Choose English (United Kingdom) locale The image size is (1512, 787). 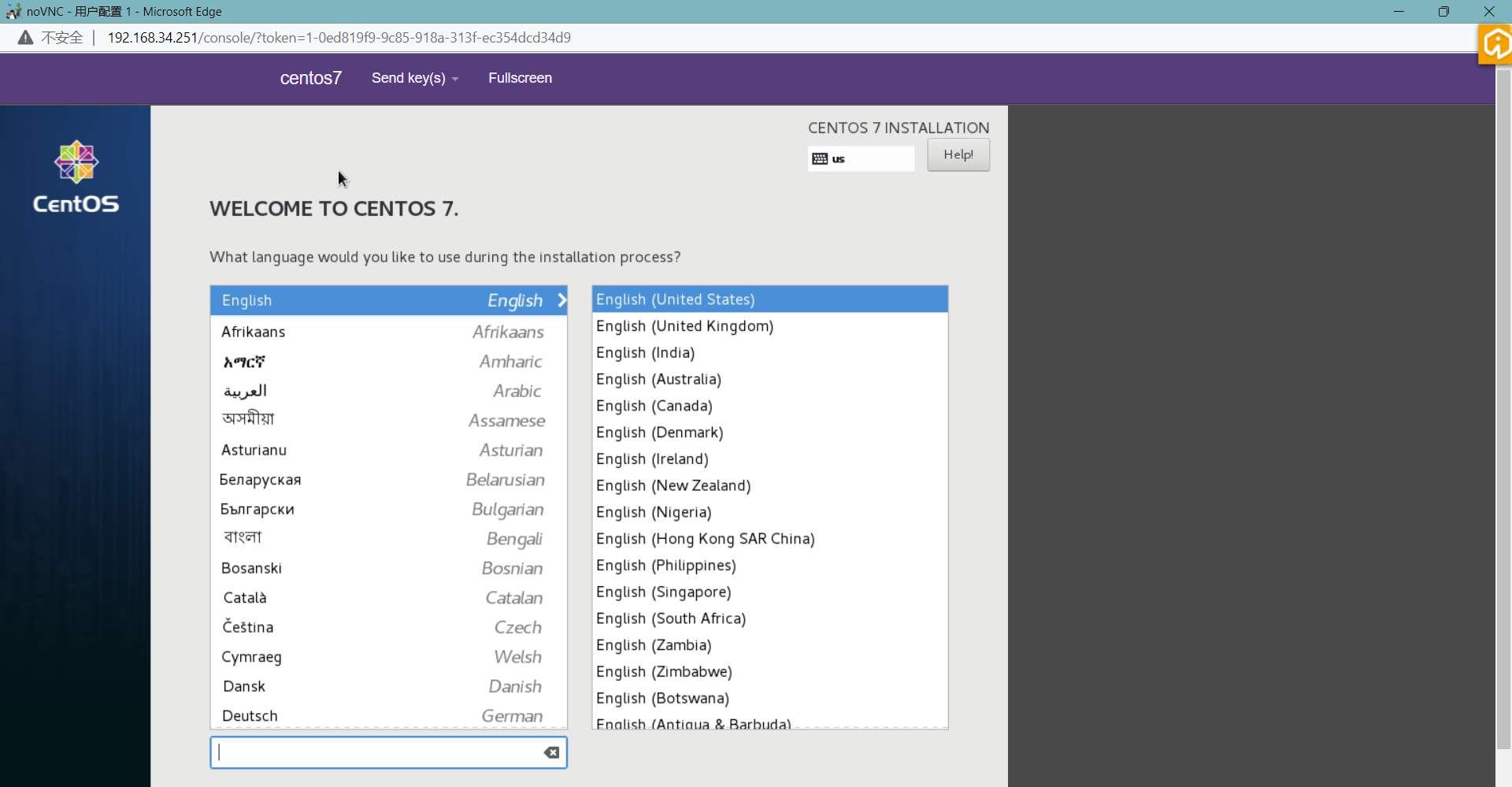coord(769,326)
